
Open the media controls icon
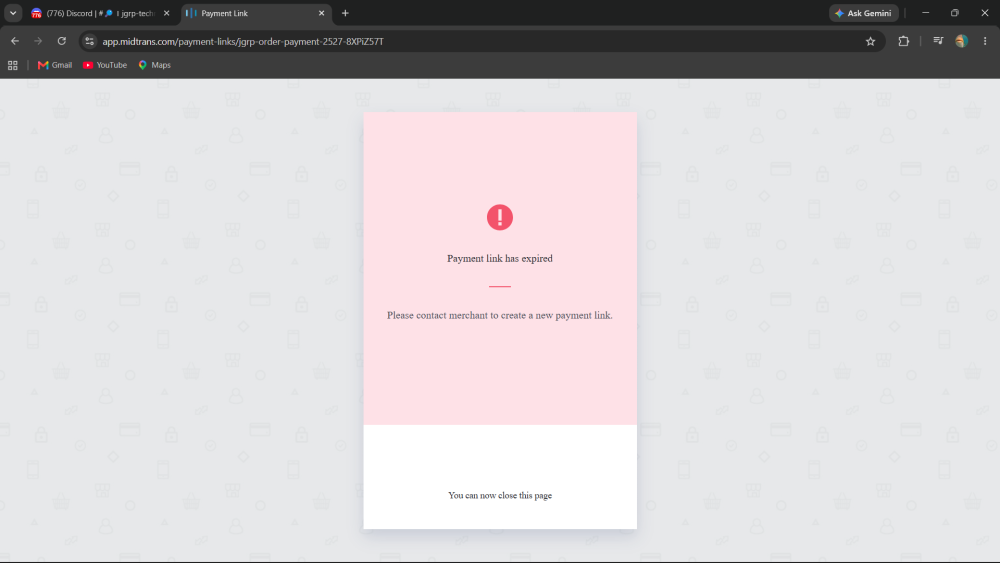[938, 41]
